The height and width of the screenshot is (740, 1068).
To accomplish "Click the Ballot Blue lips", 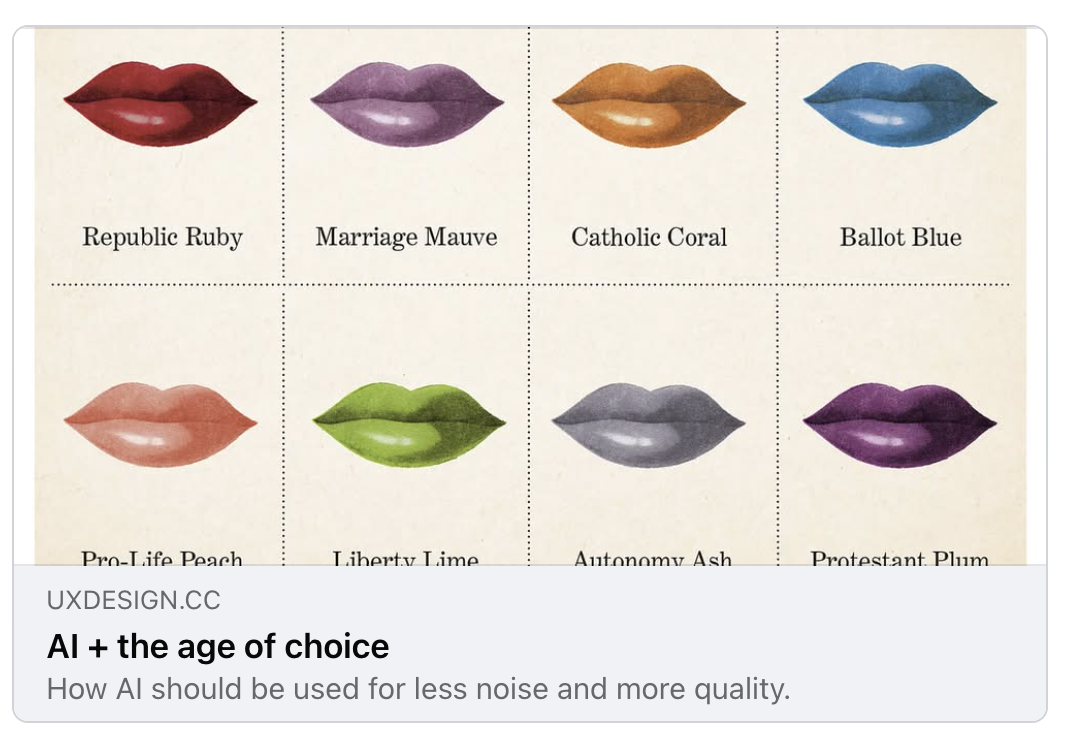I will coord(900,104).
